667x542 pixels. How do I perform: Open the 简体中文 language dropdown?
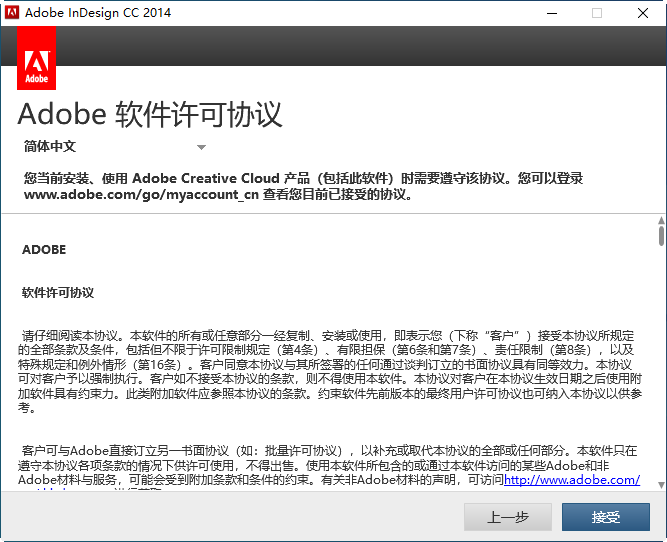tap(115, 147)
